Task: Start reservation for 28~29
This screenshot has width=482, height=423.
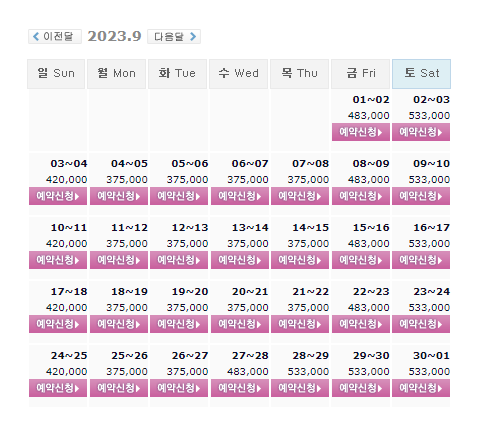Action: pos(300,388)
